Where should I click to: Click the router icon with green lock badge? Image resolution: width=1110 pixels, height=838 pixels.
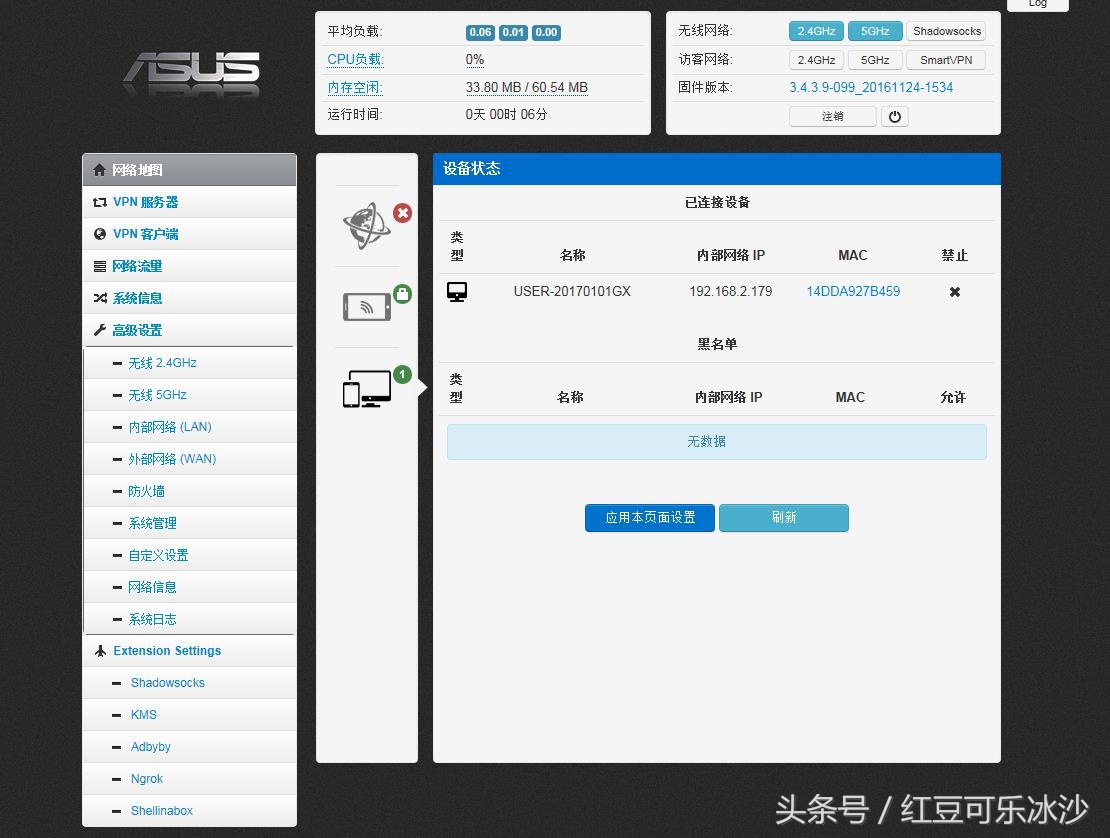(x=367, y=306)
